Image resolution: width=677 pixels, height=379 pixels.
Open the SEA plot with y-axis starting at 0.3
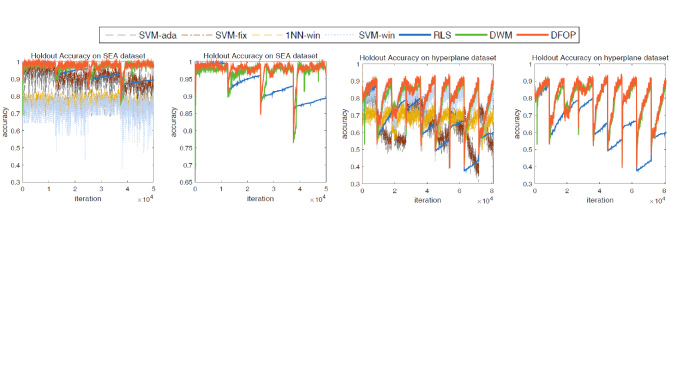point(88,122)
